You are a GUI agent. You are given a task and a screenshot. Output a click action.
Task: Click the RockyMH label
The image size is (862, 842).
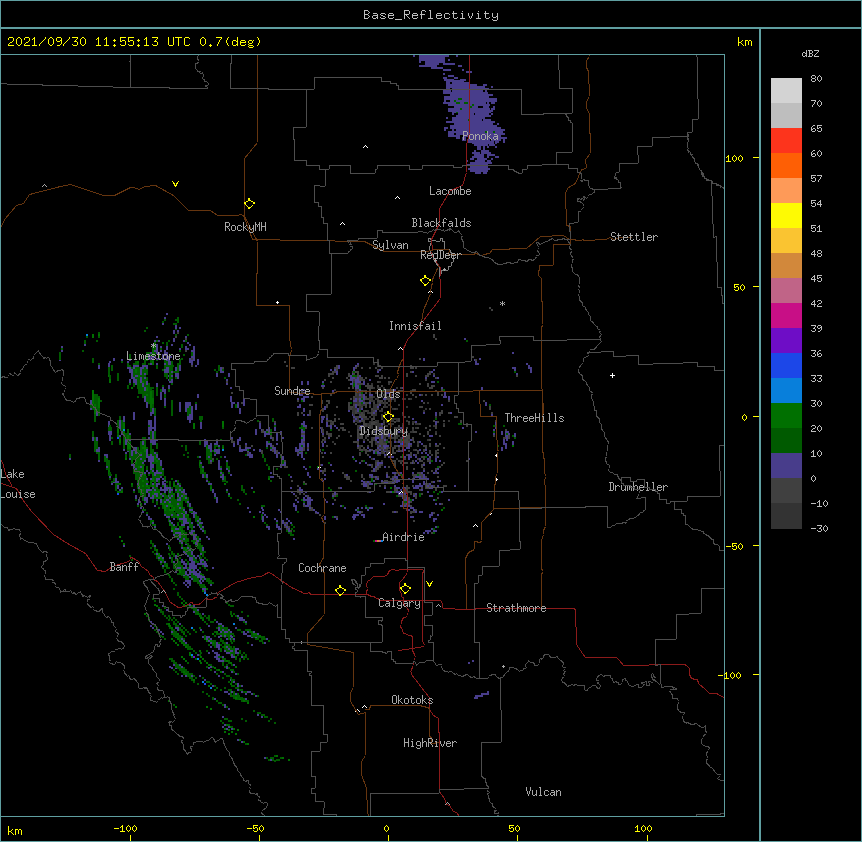pos(245,227)
